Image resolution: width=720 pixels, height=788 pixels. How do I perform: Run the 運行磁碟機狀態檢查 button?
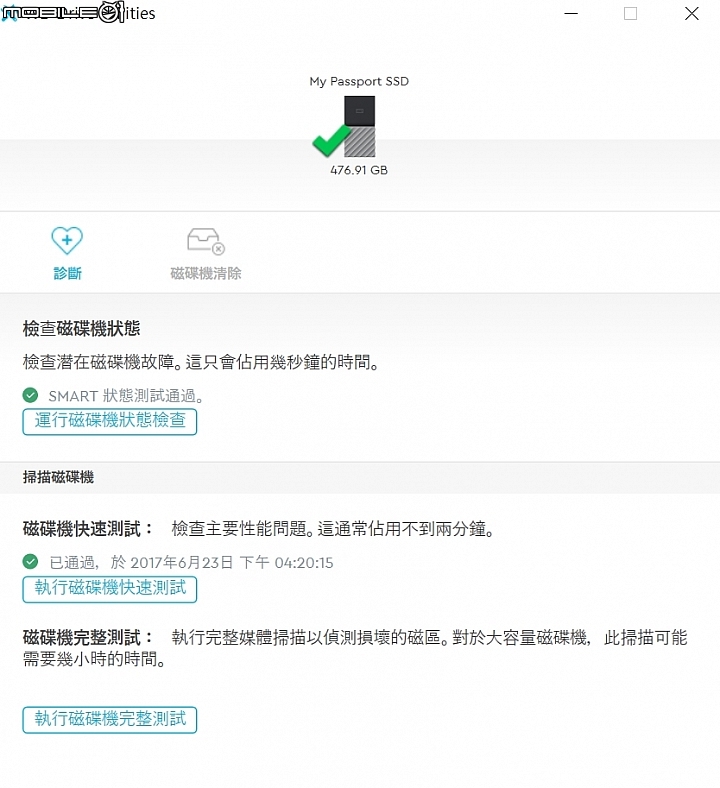pyautogui.click(x=110, y=422)
